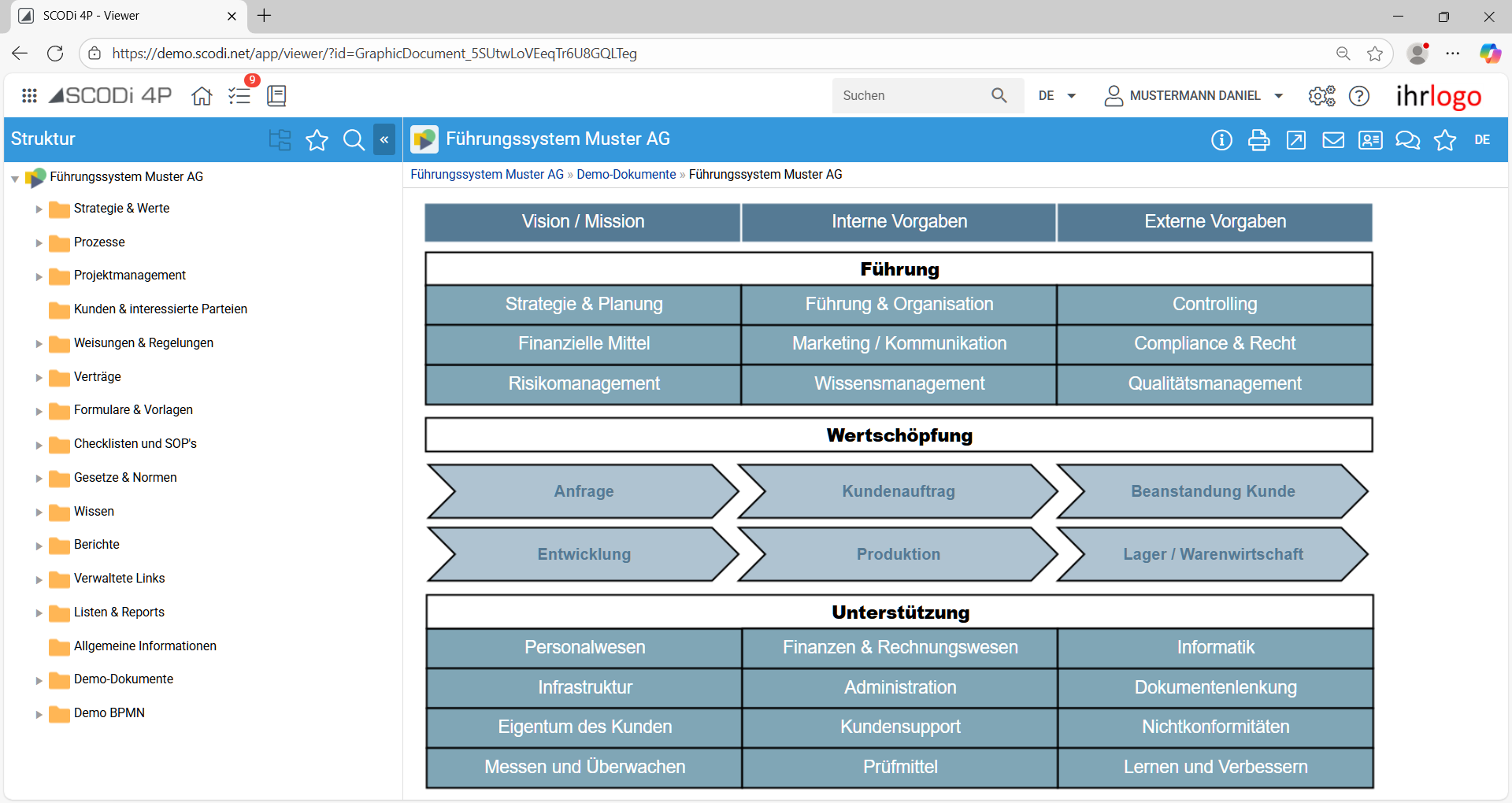Open the task list with 9 notifications

pyautogui.click(x=239, y=95)
